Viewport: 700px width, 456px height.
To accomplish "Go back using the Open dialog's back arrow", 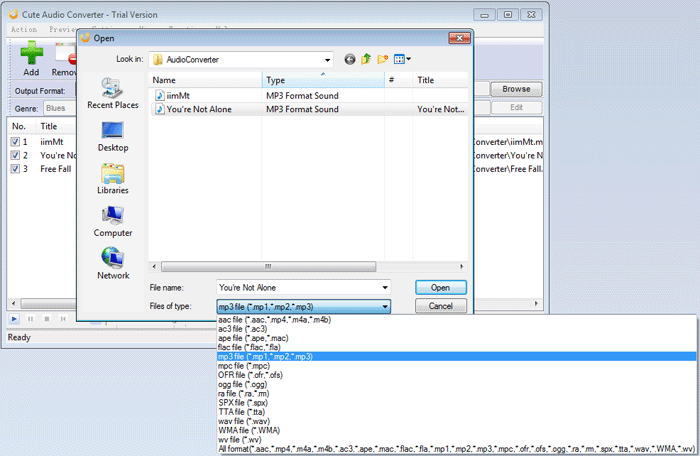I will click(x=350, y=59).
